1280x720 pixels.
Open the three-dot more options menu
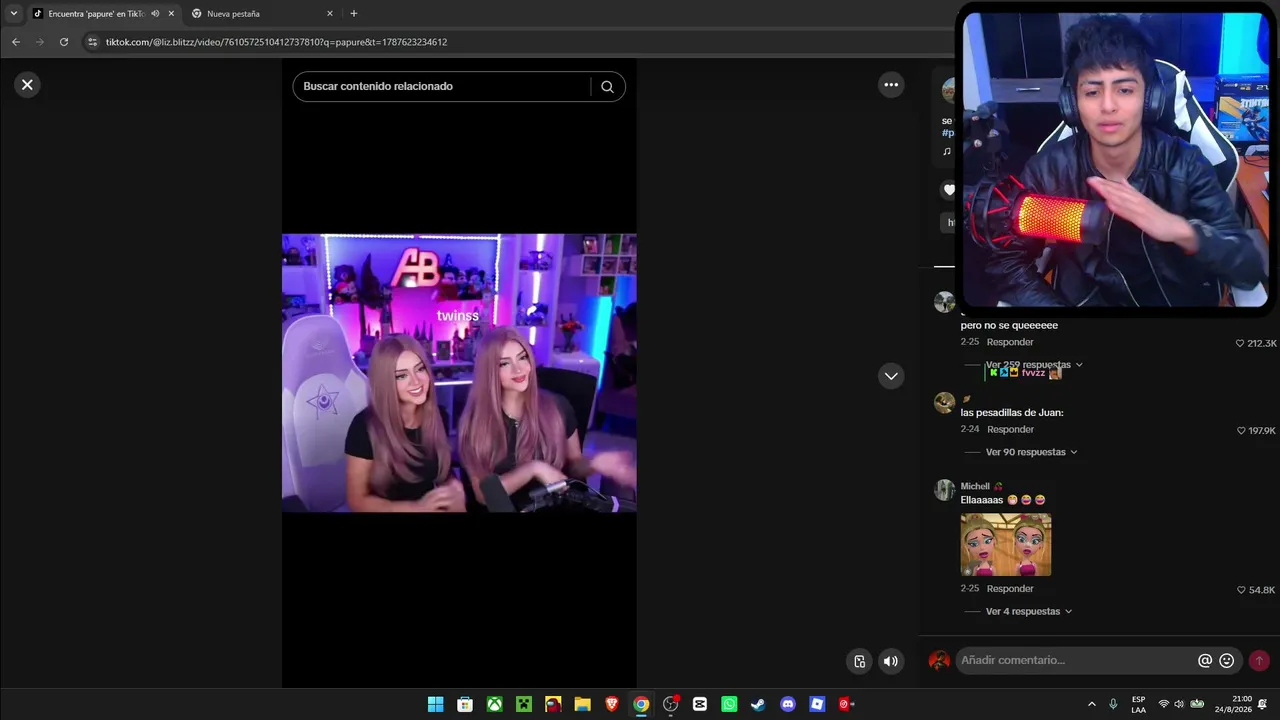click(x=891, y=85)
